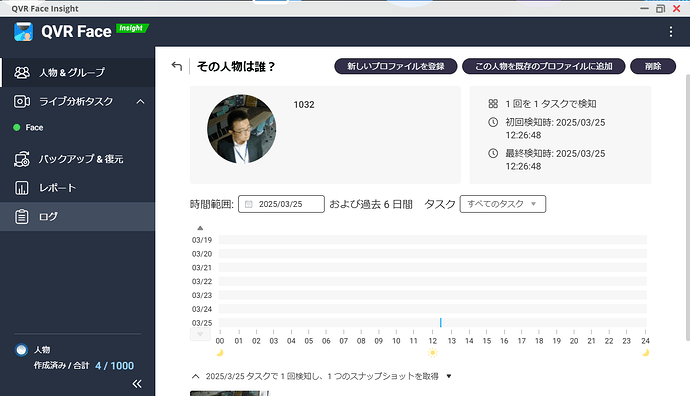Open the レポート page
Screen dimensions: 690x396
coord(77,188)
